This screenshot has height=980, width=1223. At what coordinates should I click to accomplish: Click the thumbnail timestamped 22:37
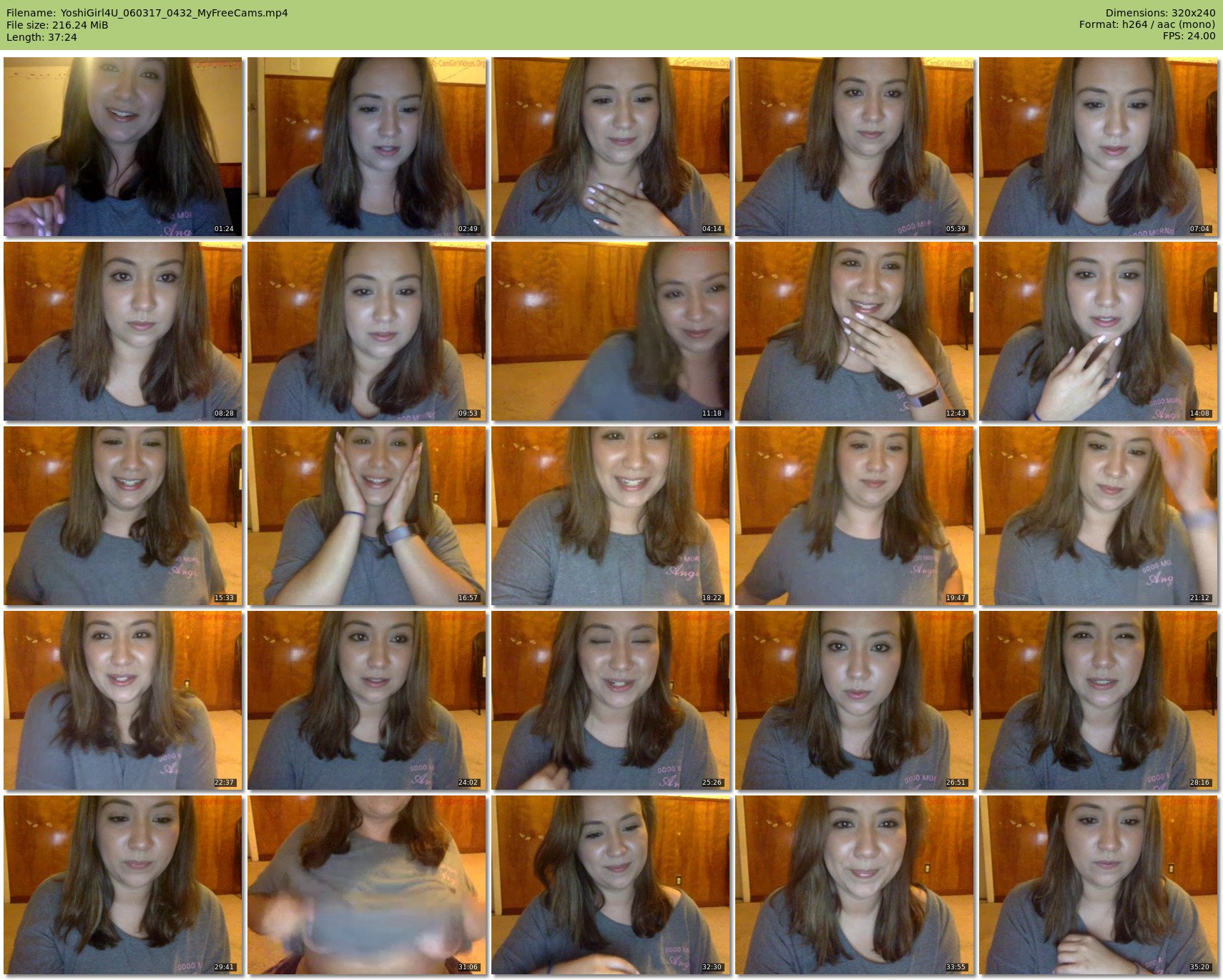click(123, 700)
